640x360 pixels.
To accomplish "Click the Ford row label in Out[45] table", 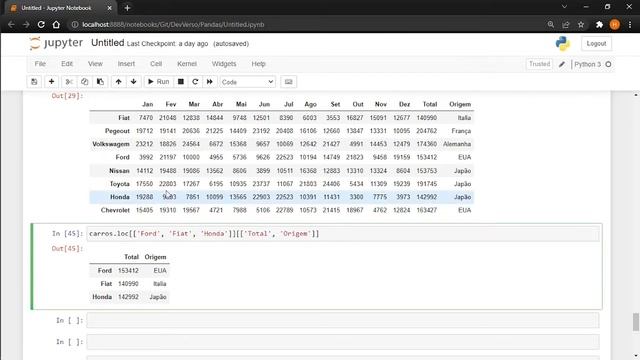I will [104, 271].
